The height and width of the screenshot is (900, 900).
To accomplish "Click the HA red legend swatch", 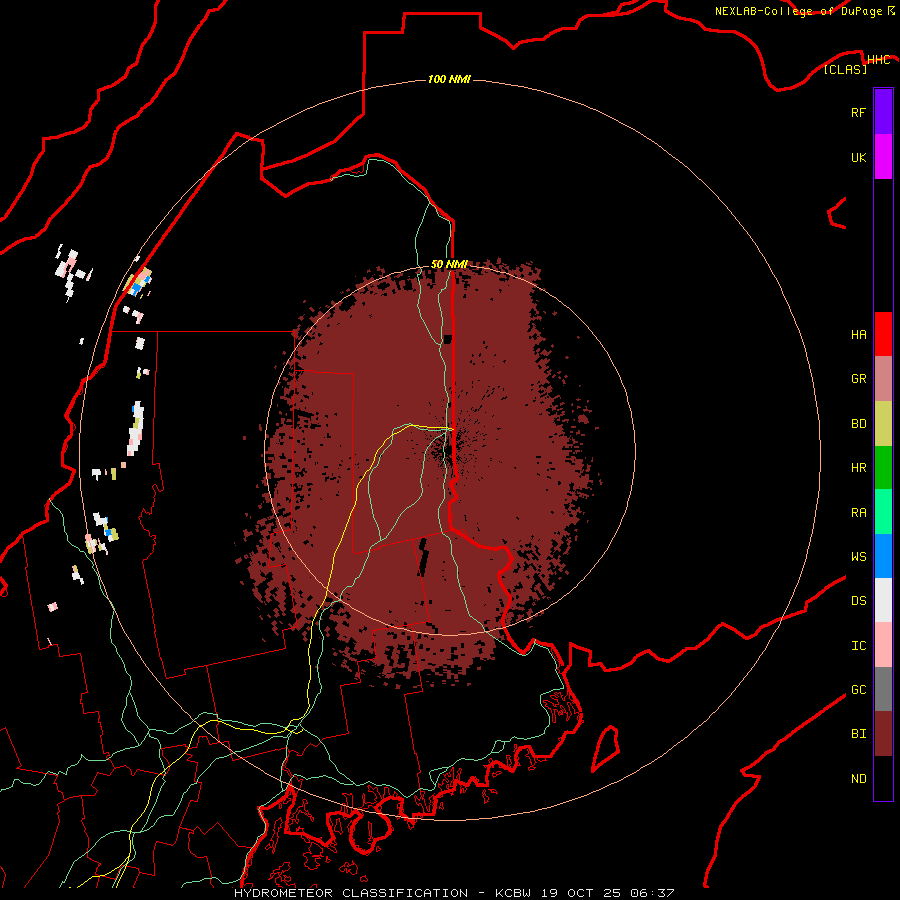I will 883,334.
